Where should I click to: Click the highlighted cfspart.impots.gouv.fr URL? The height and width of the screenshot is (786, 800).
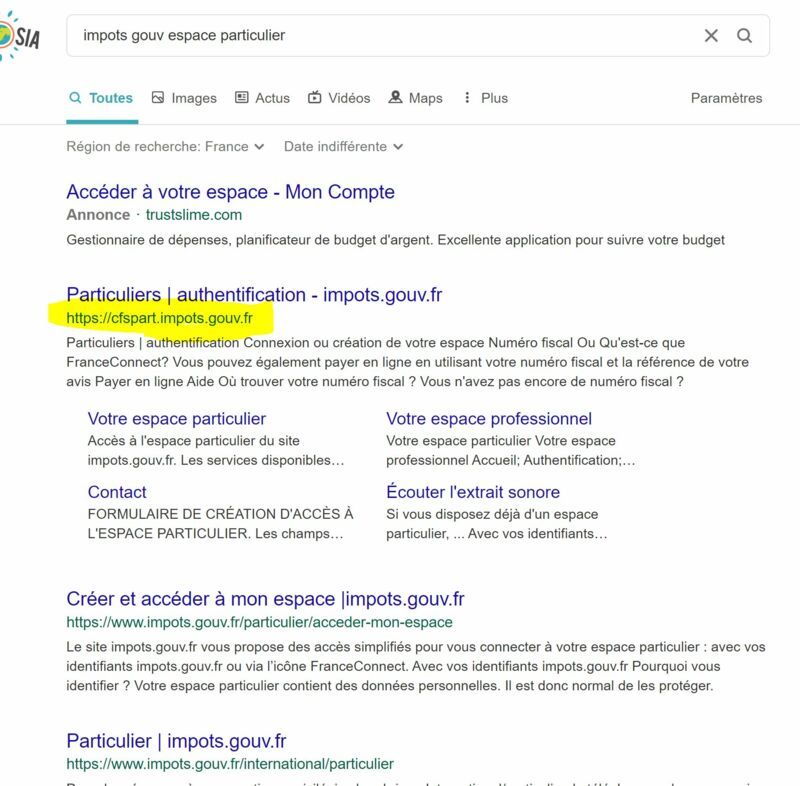[x=160, y=318]
